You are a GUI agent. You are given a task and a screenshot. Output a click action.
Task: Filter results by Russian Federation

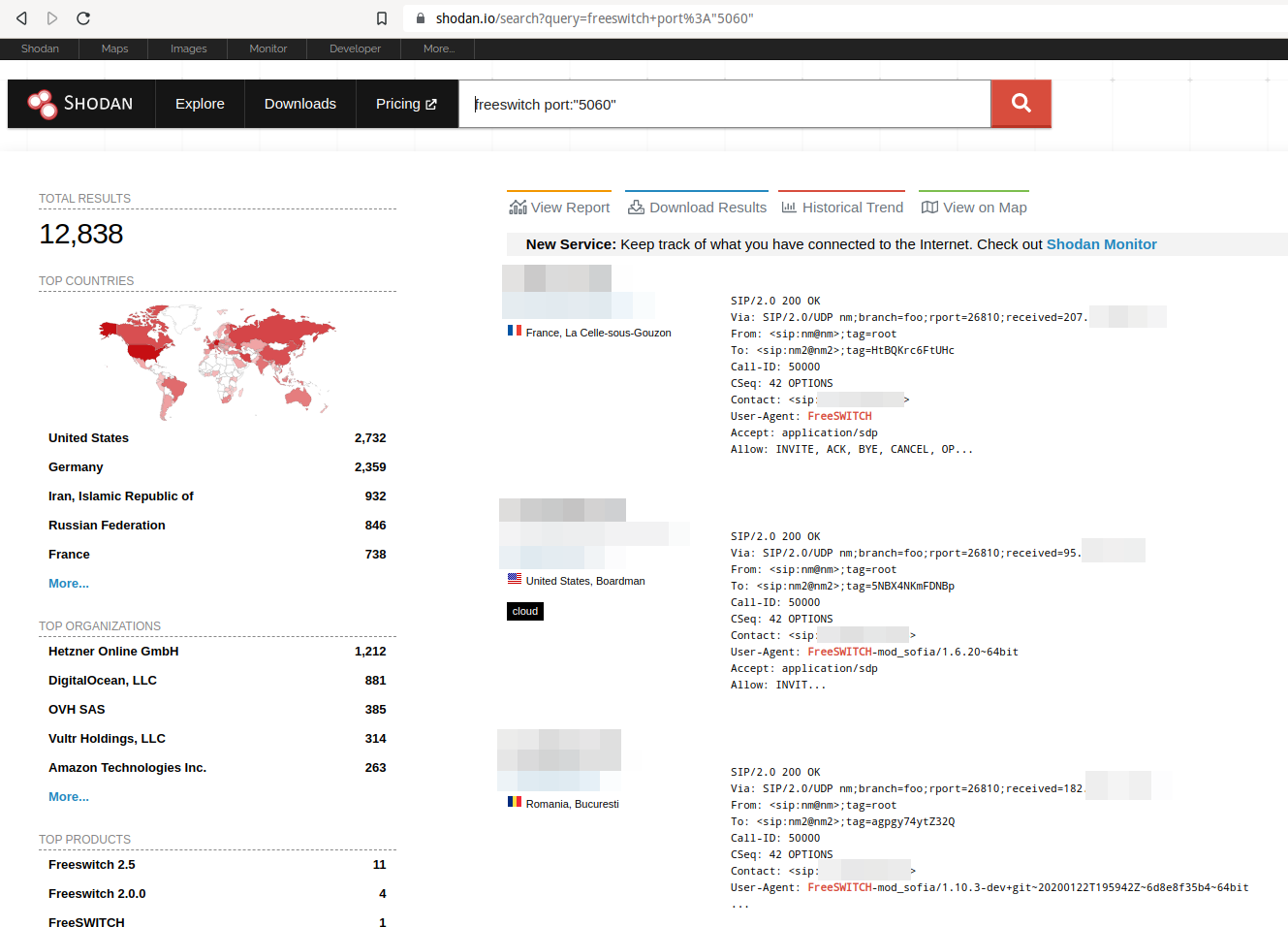pos(107,526)
